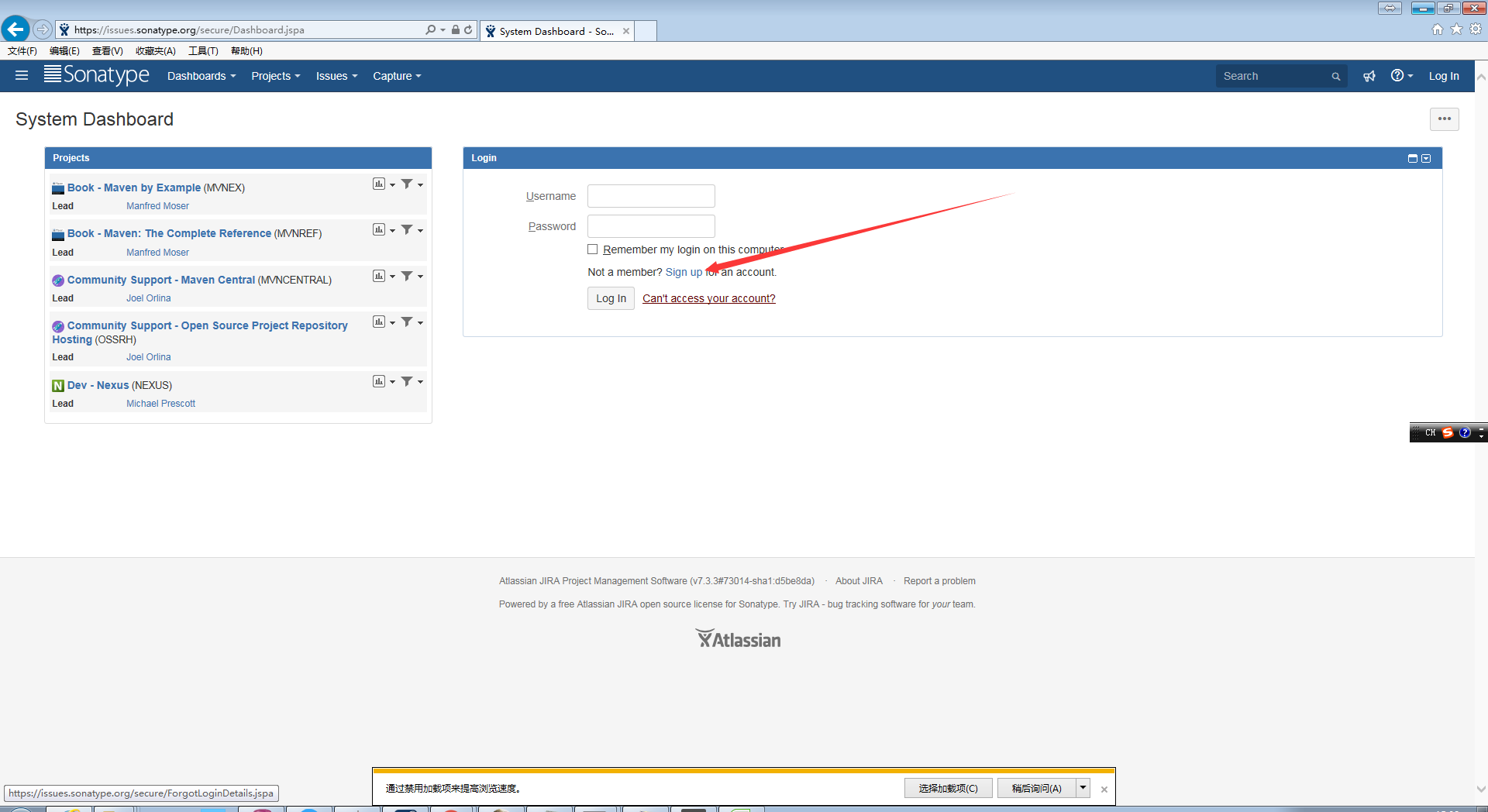Click the search magnifier in Jira header

1336,76
